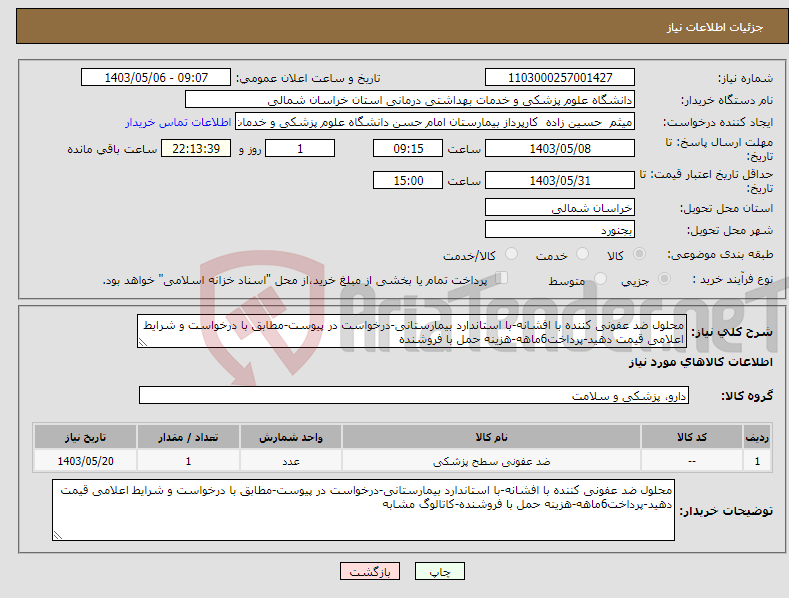Click the announcement date field 1403/05/06 - 09:07
Viewport: 789px width, 598px height.
point(155,78)
